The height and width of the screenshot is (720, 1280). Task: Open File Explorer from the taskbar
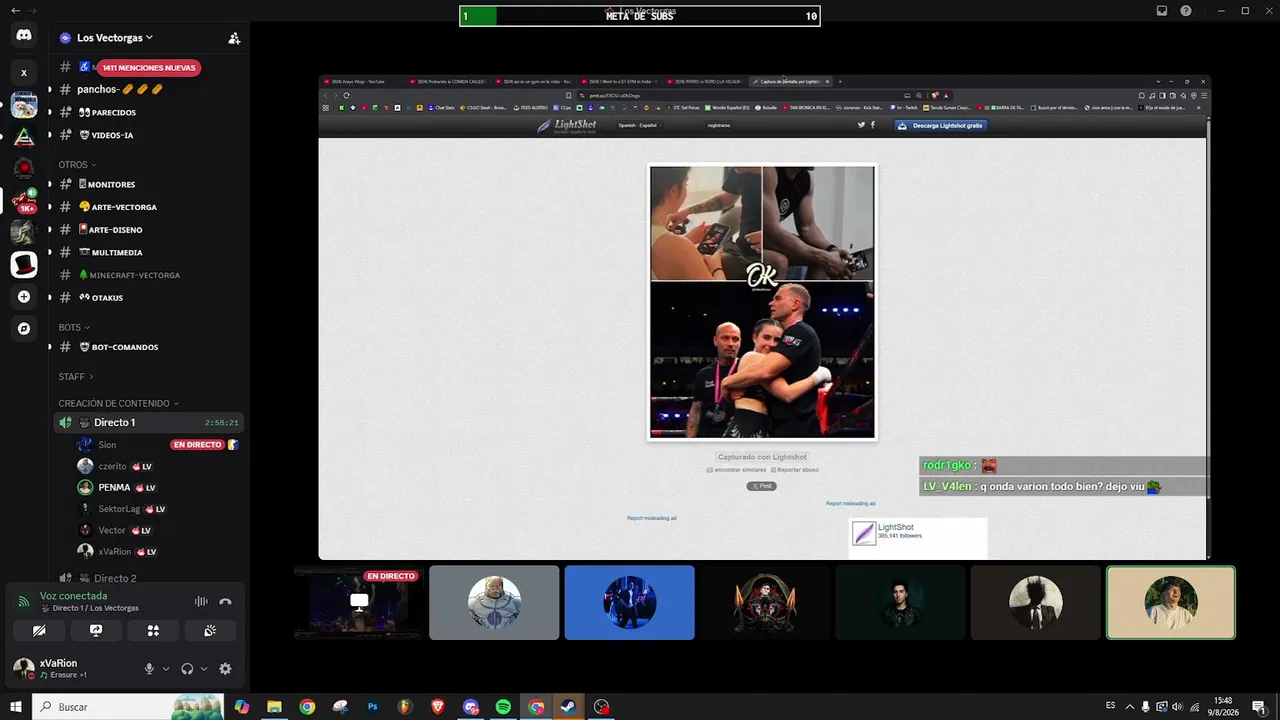[274, 707]
